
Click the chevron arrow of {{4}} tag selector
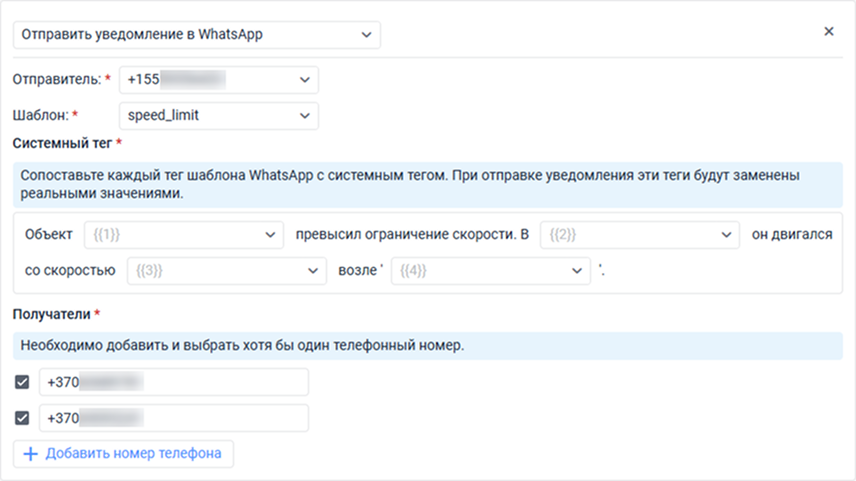[x=577, y=271]
